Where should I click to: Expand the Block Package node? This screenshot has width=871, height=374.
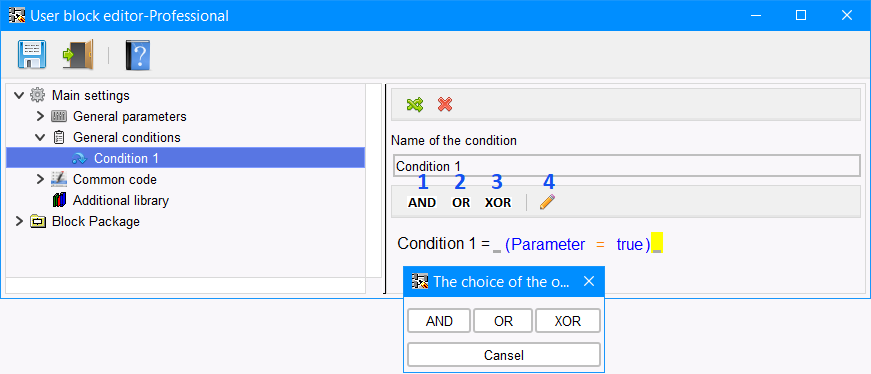pyautogui.click(x=19, y=221)
